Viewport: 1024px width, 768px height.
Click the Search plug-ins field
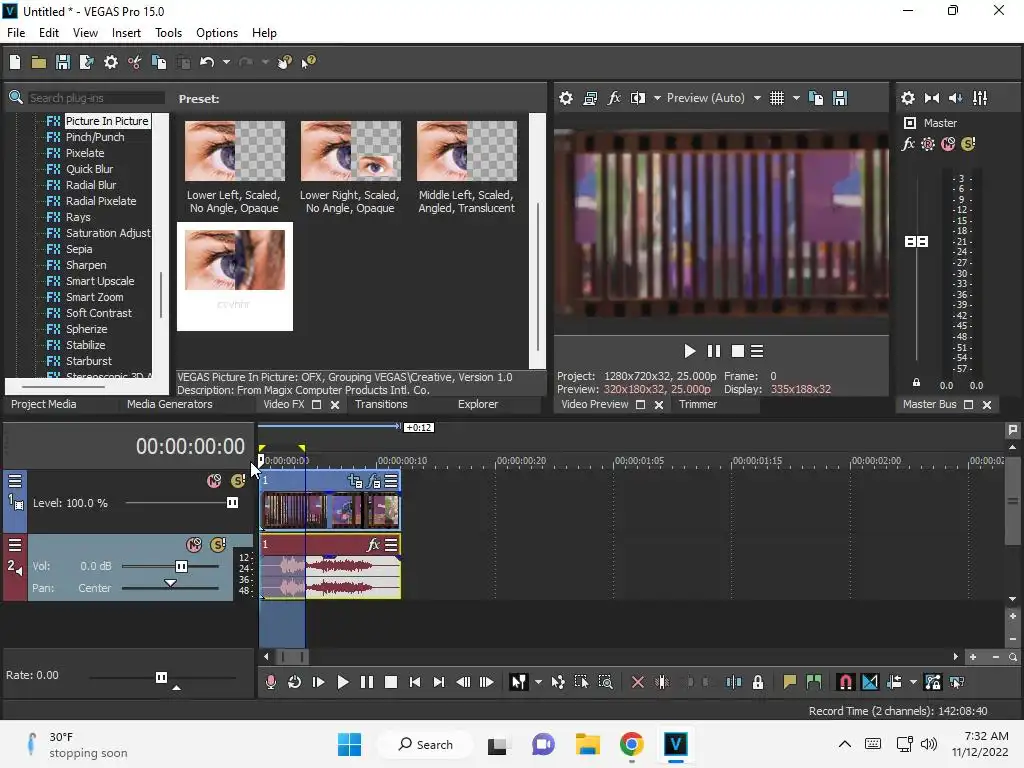coord(96,98)
